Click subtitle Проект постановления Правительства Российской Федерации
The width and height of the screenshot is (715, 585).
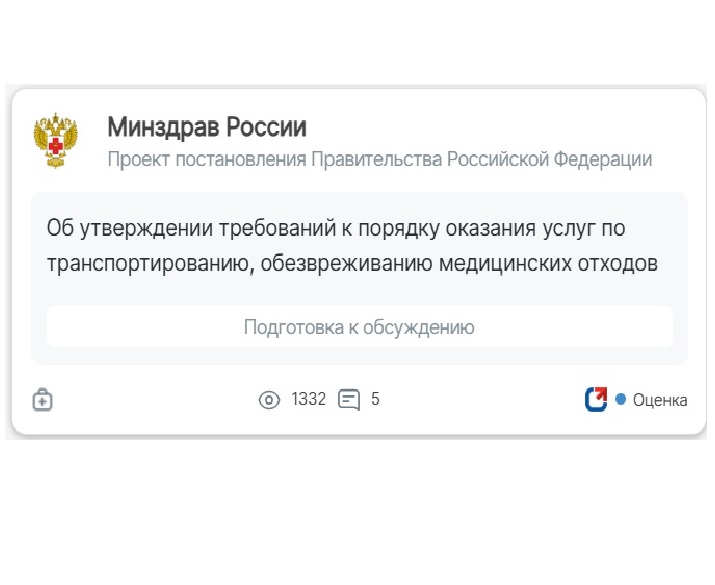tap(380, 160)
